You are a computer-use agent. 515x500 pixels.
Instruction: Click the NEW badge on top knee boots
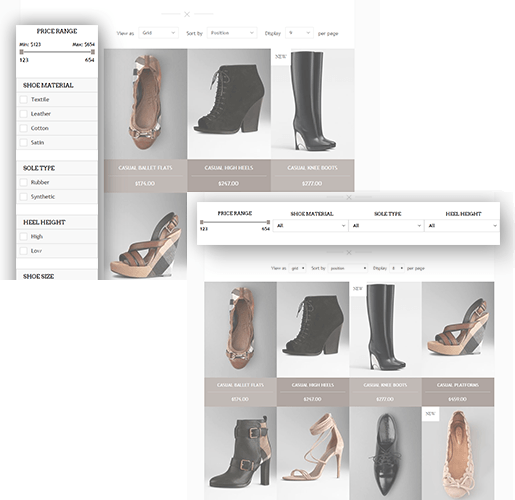point(281,57)
